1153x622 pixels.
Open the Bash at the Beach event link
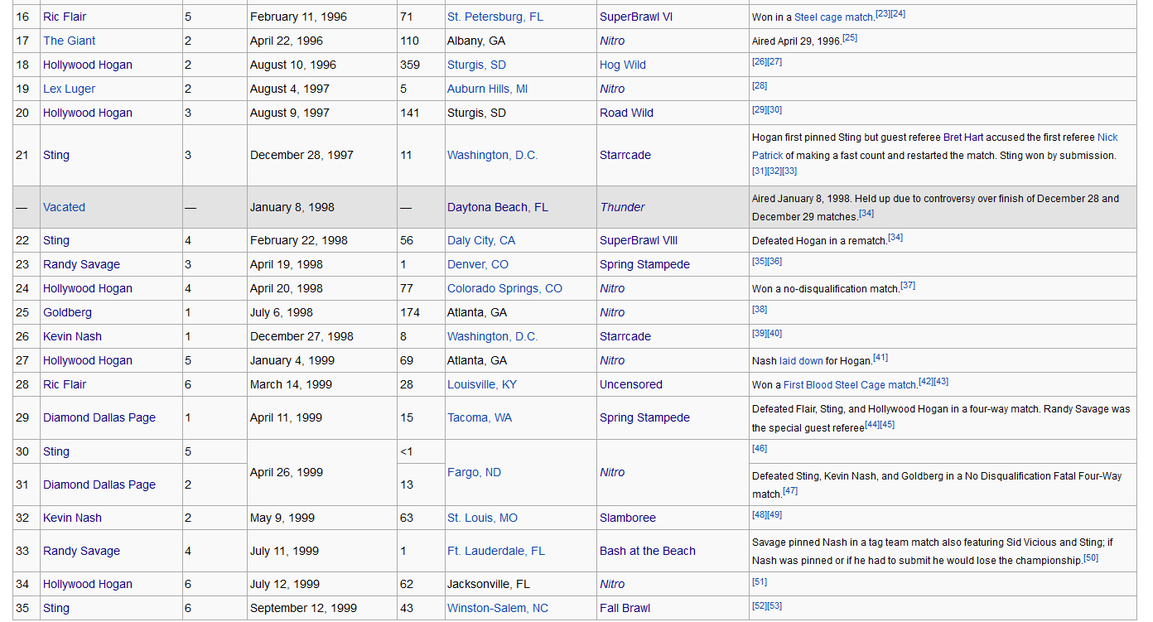[x=647, y=551]
